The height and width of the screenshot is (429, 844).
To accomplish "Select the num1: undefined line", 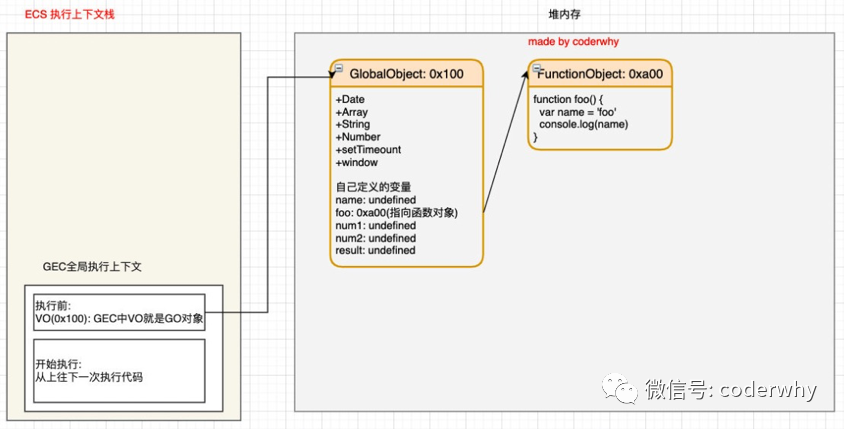I will pyautogui.click(x=375, y=226).
